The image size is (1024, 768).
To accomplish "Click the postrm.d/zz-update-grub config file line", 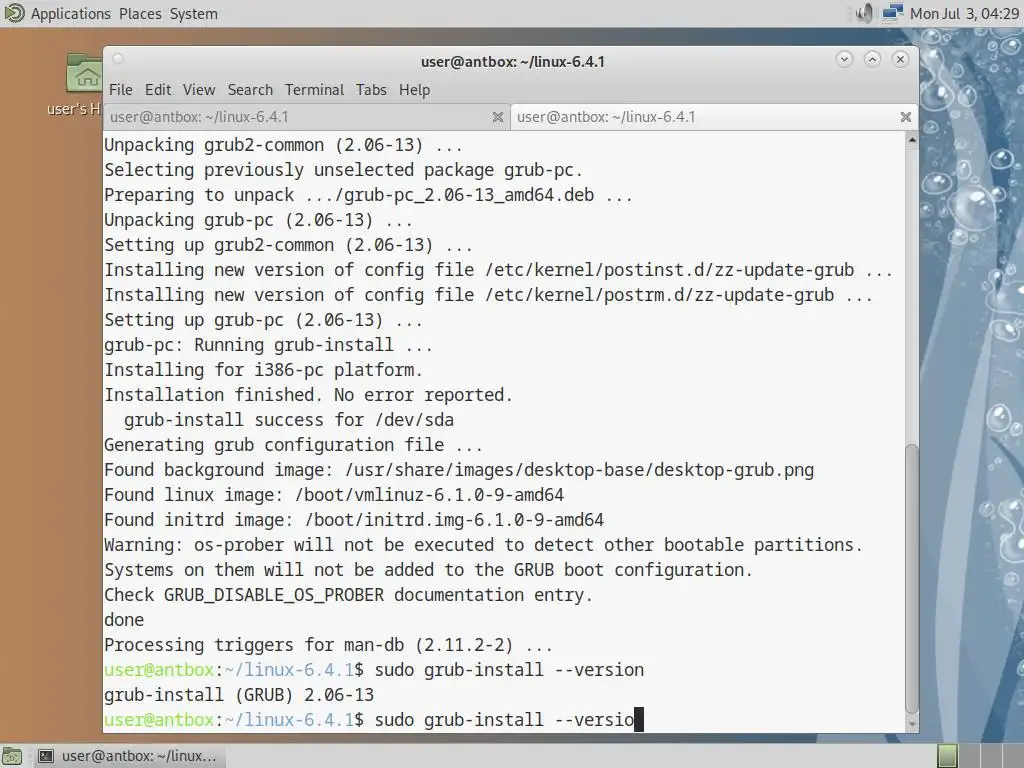I will pos(488,295).
